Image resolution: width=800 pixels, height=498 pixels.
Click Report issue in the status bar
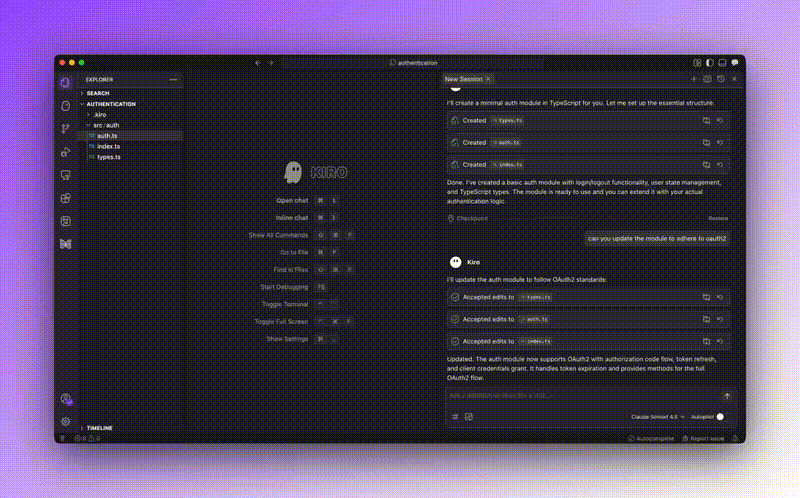(703, 438)
